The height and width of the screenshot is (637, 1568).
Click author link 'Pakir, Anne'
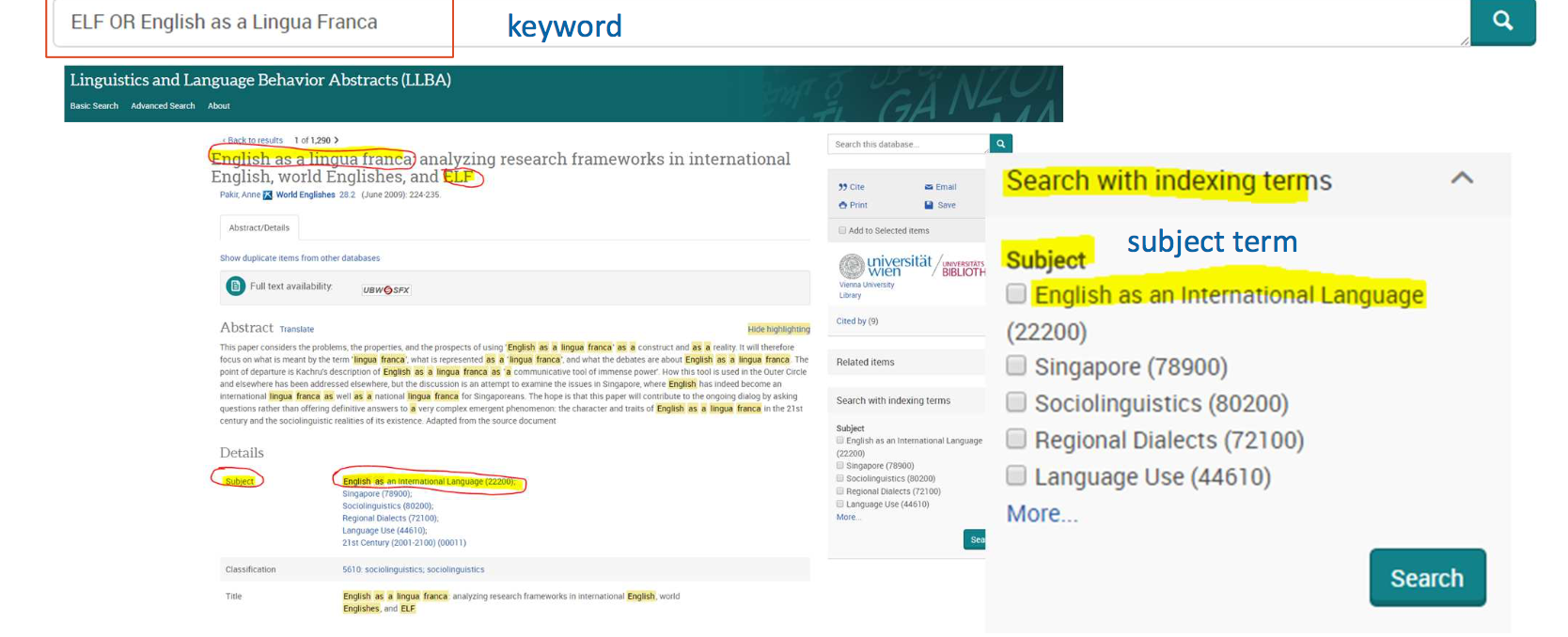click(x=240, y=195)
